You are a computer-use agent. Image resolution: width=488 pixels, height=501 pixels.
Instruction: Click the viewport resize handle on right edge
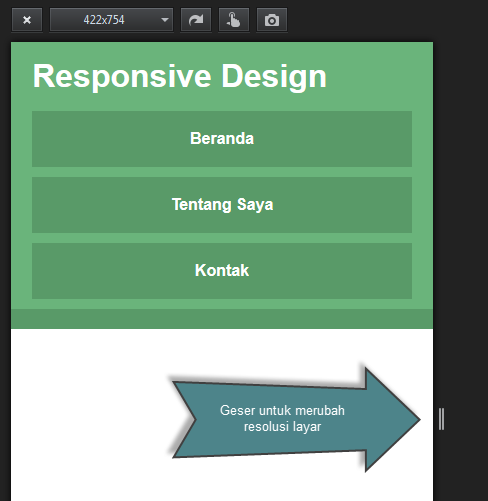click(441, 419)
